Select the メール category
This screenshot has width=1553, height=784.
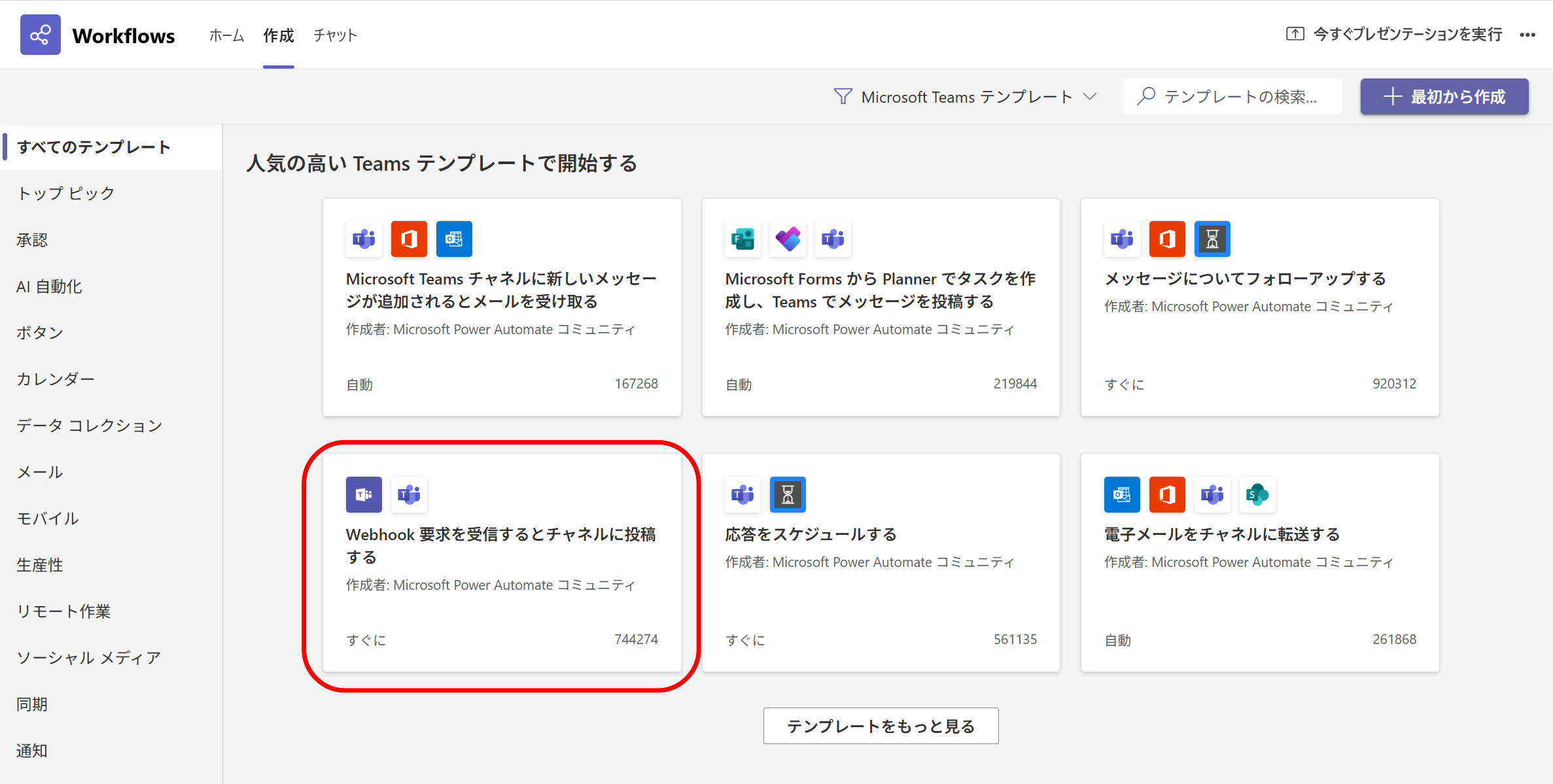point(111,472)
